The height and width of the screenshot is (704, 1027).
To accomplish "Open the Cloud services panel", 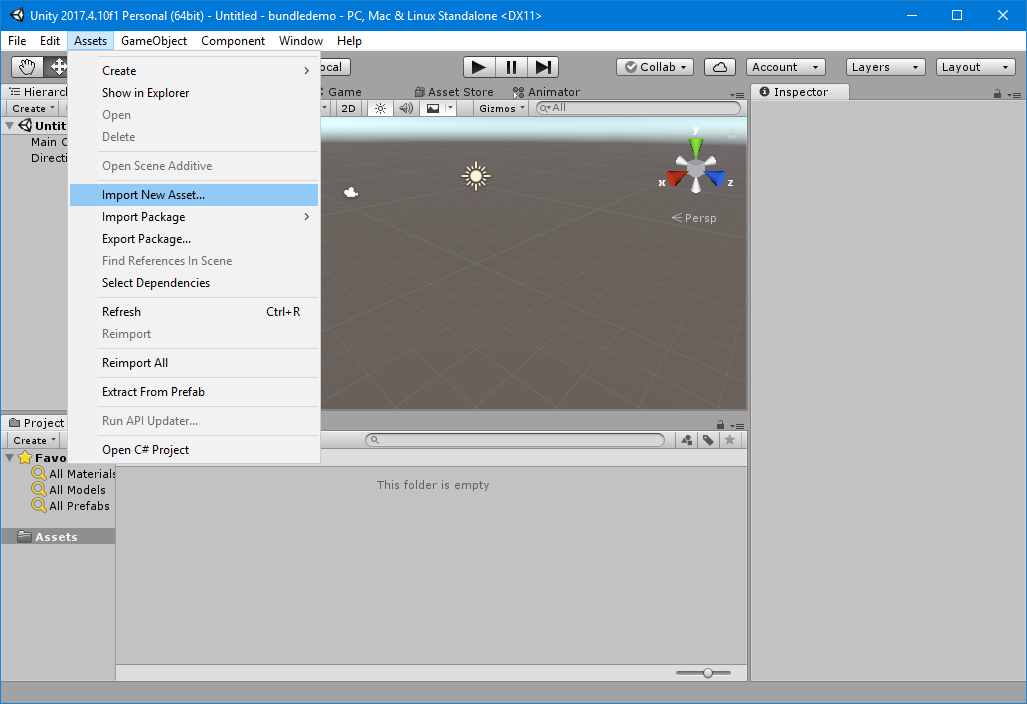I will pyautogui.click(x=719, y=67).
